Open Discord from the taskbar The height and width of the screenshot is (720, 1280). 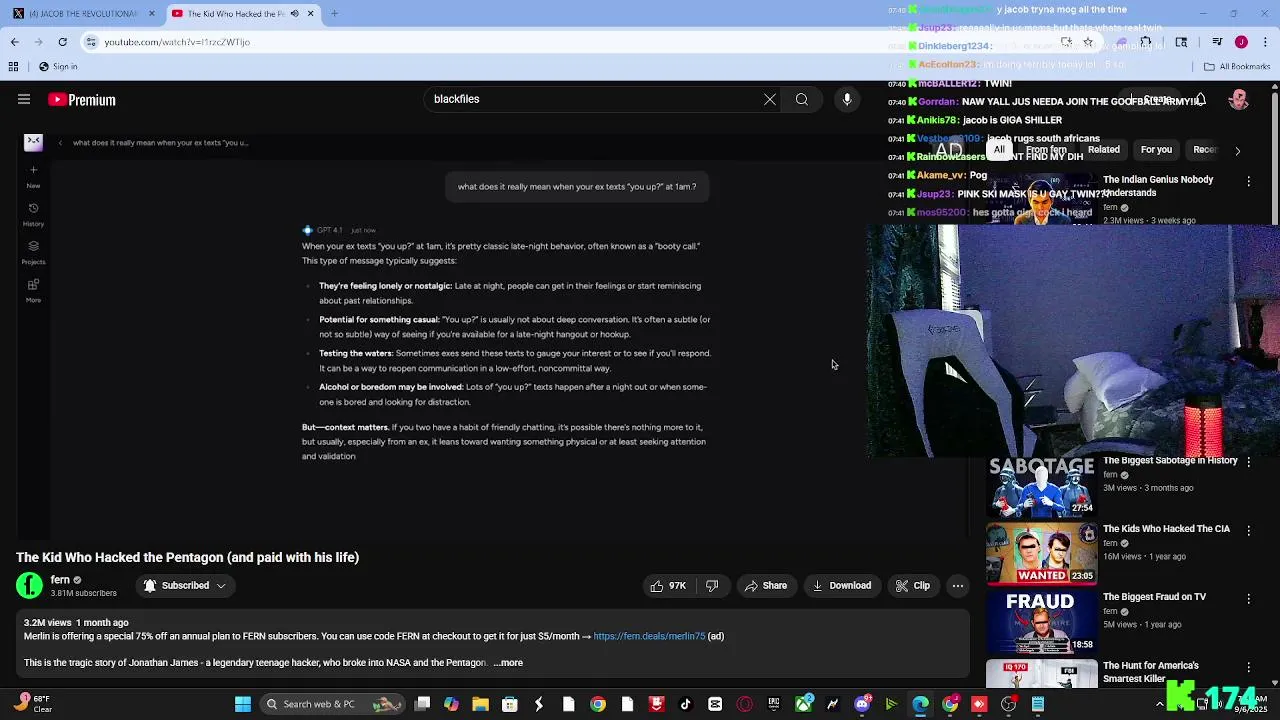[x=862, y=704]
